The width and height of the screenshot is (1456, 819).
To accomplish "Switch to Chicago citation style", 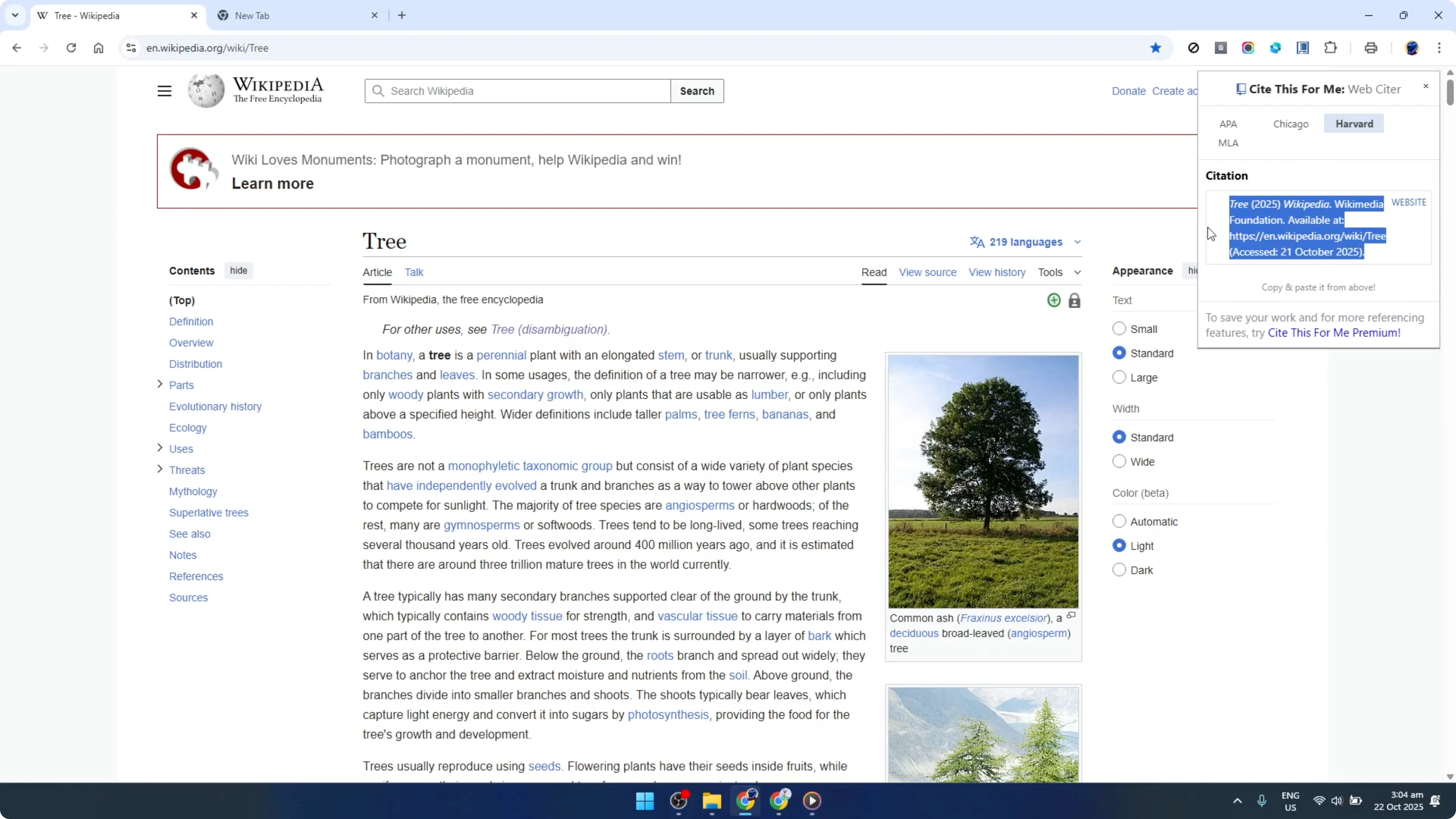I will coord(1290,124).
